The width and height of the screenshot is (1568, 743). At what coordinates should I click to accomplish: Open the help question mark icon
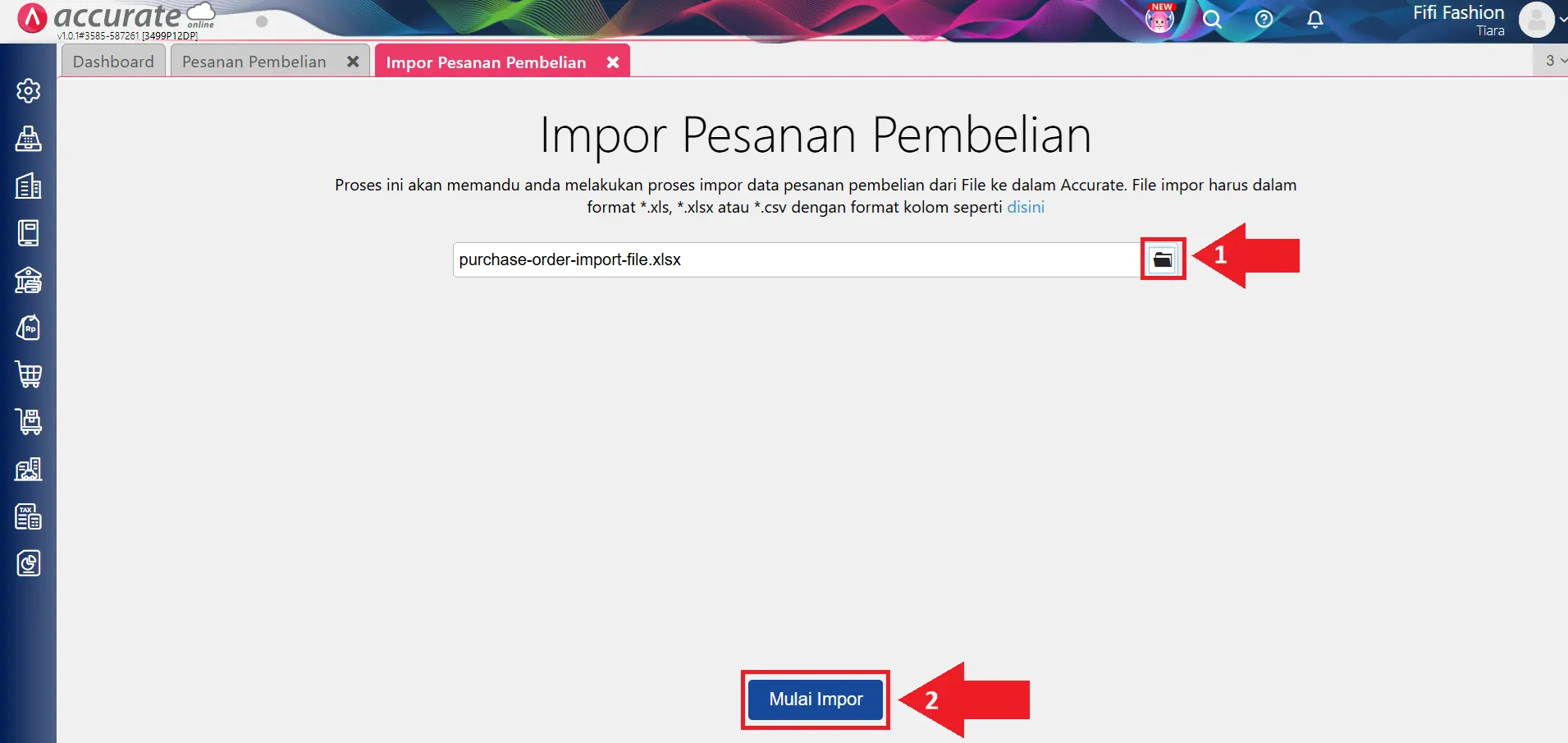(1264, 20)
